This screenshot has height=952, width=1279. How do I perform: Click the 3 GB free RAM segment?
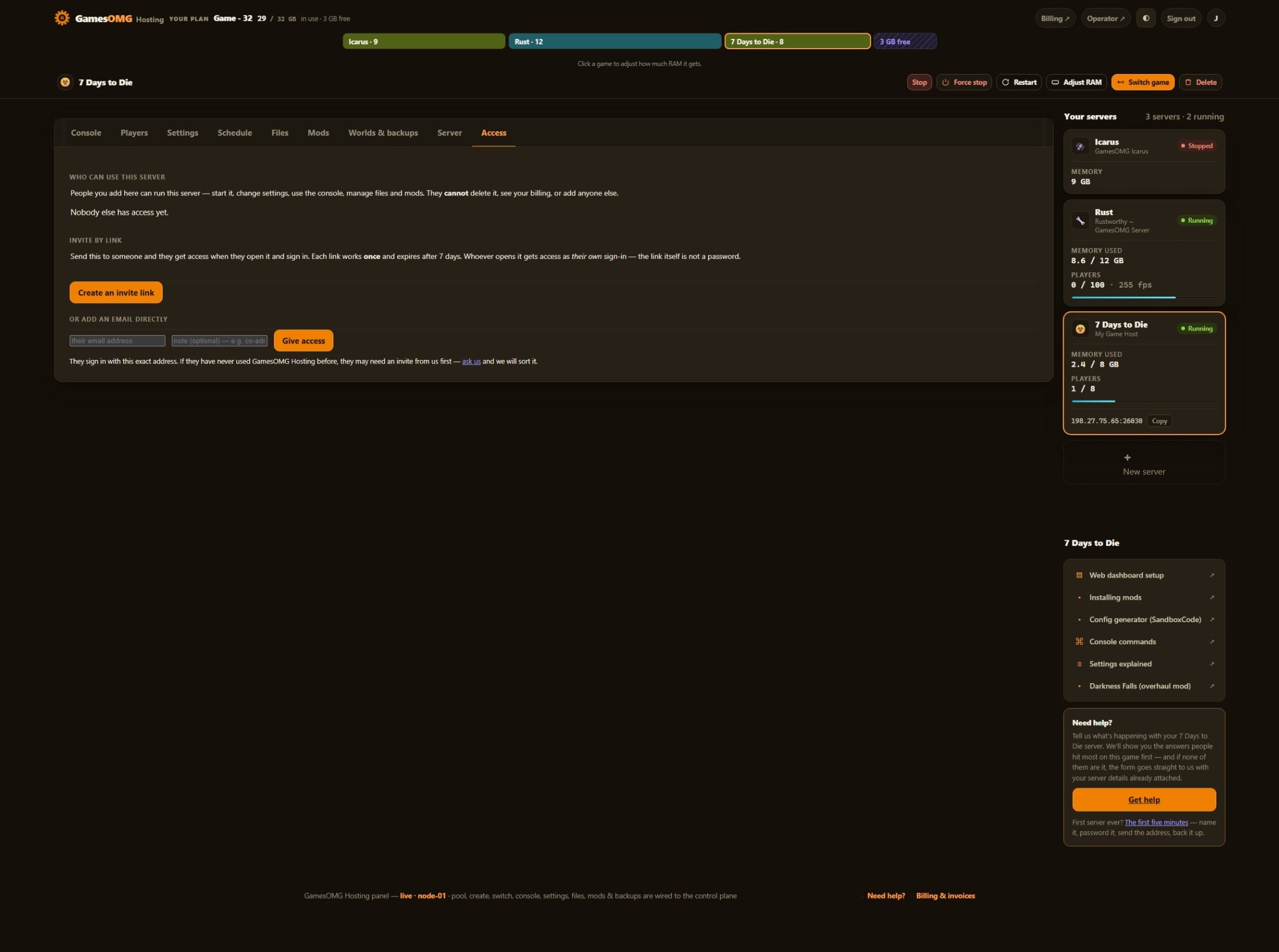[905, 41]
